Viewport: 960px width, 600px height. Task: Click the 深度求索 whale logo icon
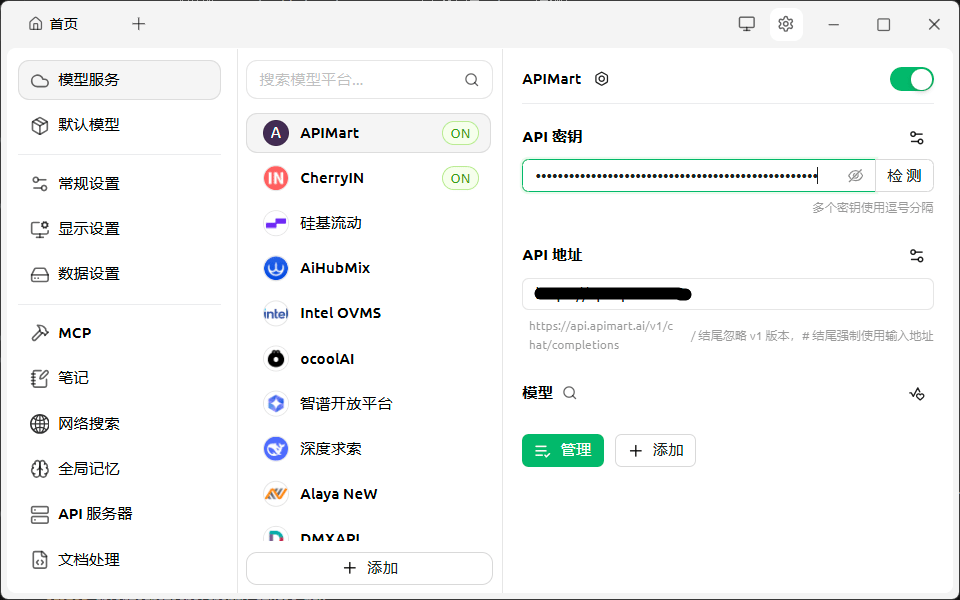tap(276, 449)
